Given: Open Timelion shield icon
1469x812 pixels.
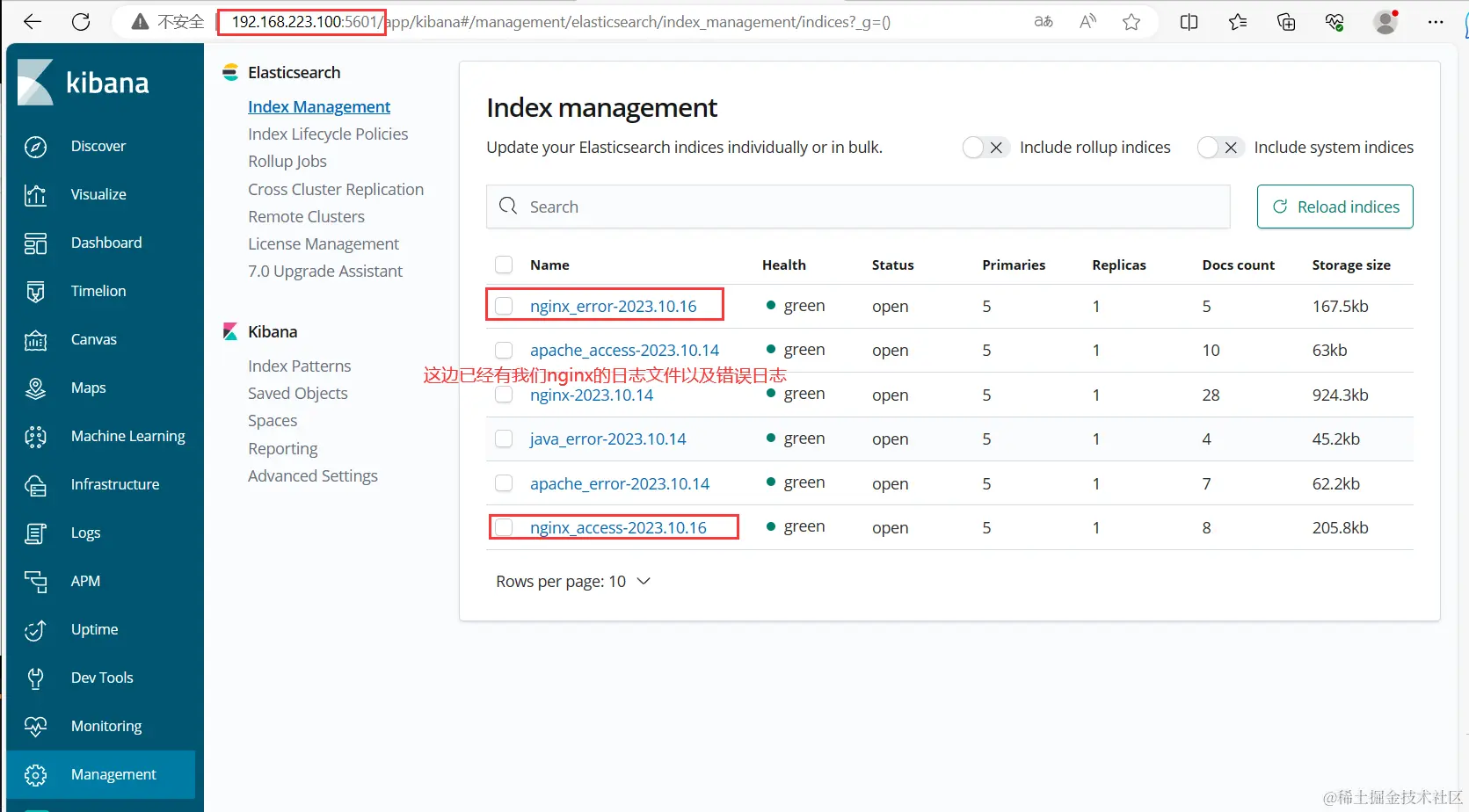Looking at the screenshot, I should tap(35, 292).
